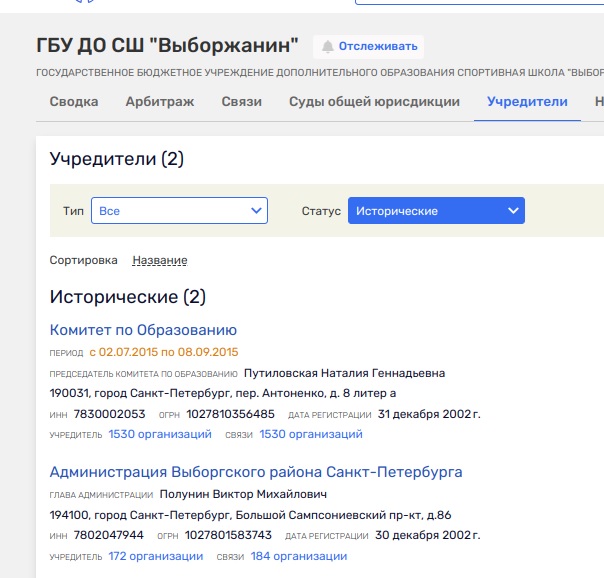Open the Статус dropdown showing Исторические
Screen dimensions: 604x578
436,211
